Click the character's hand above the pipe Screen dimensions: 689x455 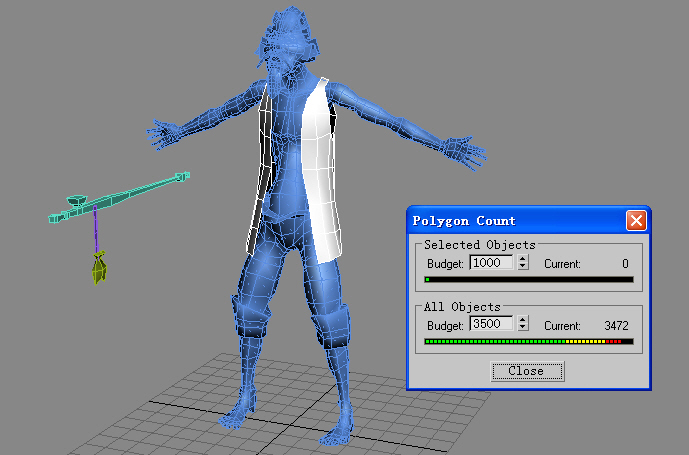[x=165, y=131]
